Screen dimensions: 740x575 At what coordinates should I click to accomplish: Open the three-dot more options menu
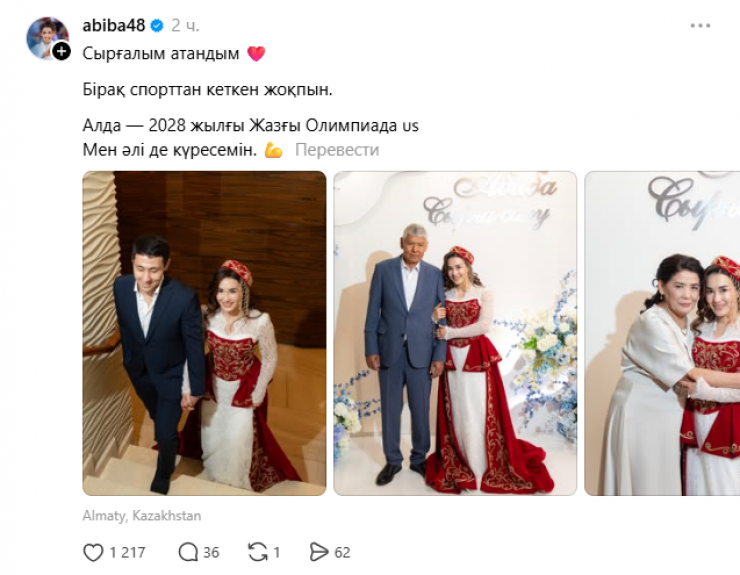pos(700,26)
